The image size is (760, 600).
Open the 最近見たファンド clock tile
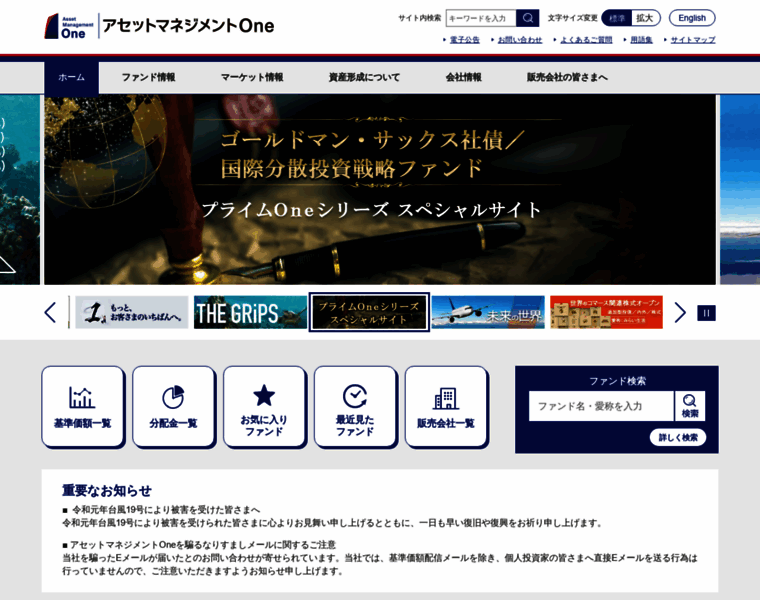pyautogui.click(x=355, y=407)
